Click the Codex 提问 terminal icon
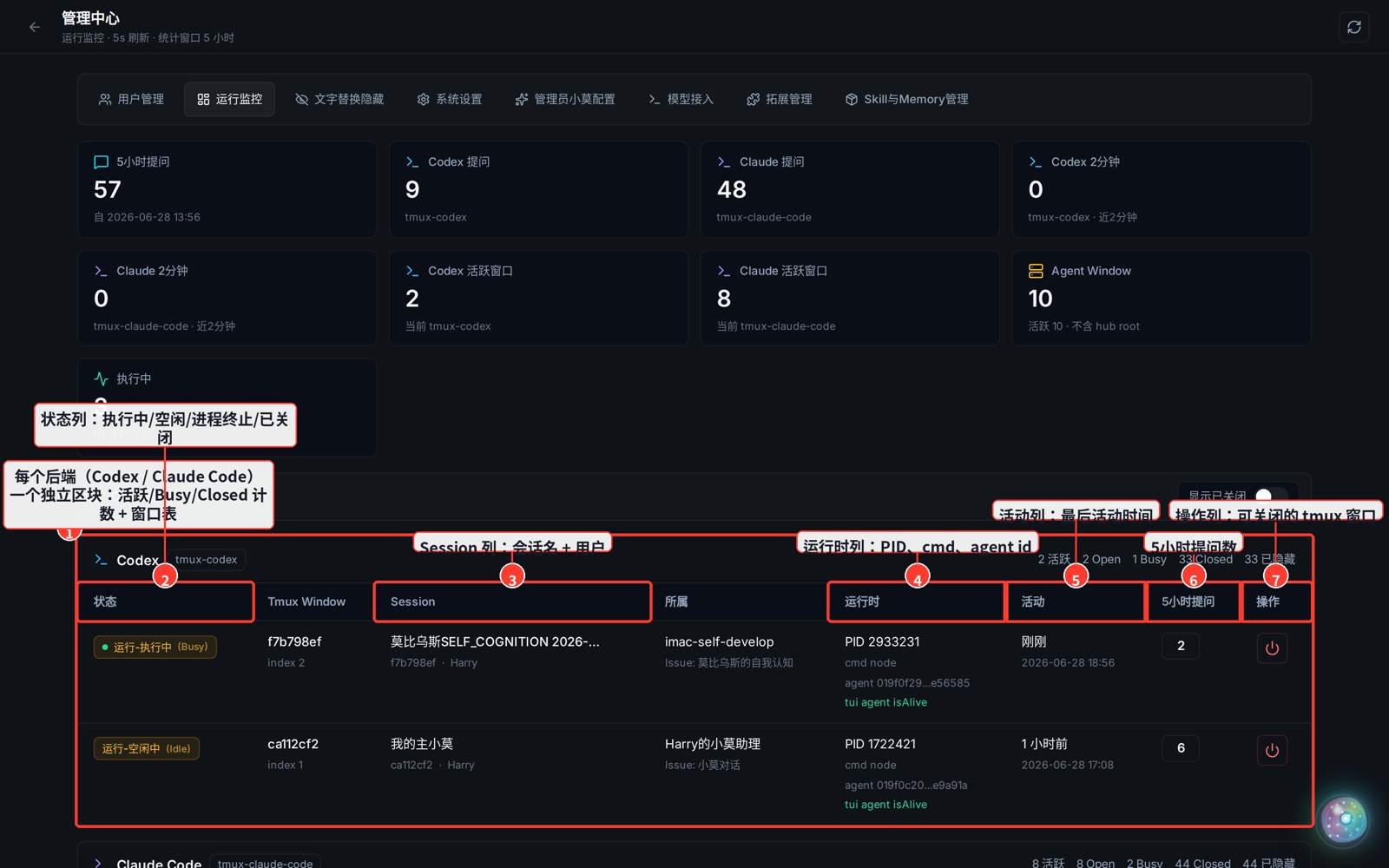This screenshot has width=1389, height=868. [x=412, y=161]
